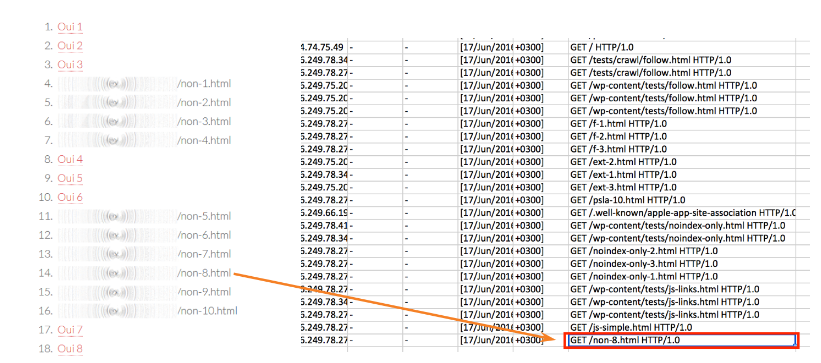Select the cell 'GET /ext-2.html HTTP/1.0'

[681, 161]
